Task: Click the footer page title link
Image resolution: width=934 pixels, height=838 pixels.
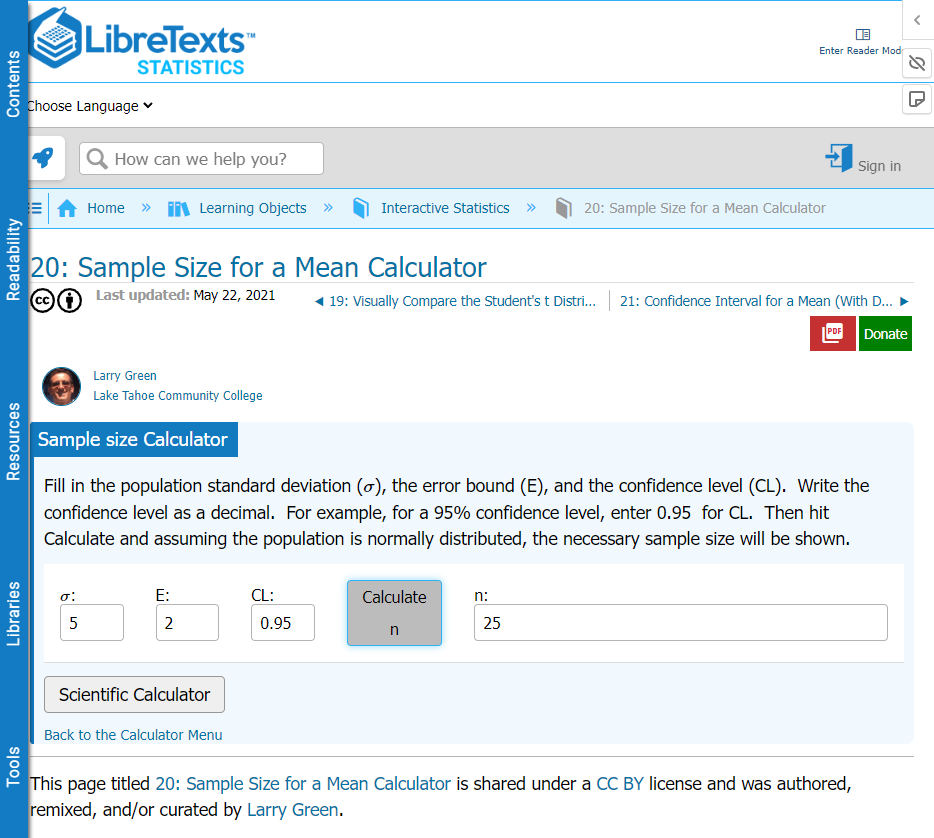Action: [303, 784]
